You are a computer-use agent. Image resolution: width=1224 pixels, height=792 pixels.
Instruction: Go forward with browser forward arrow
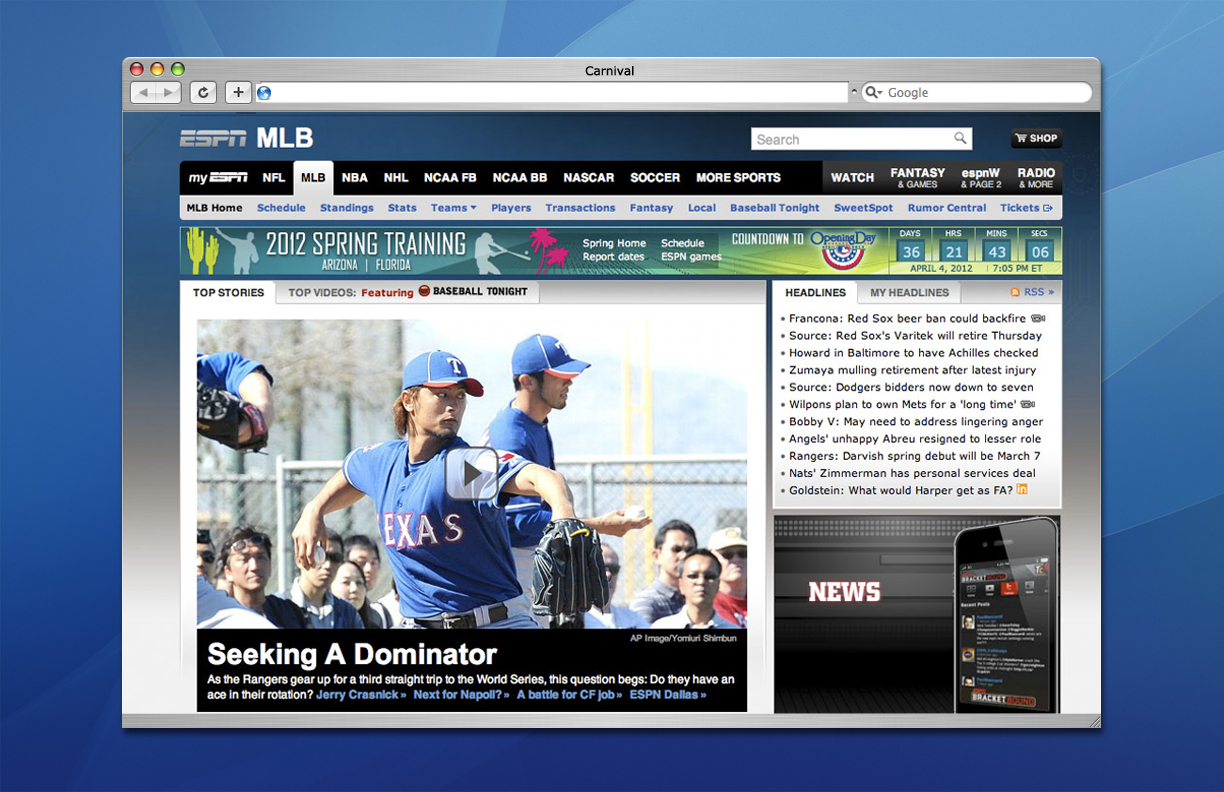pos(168,92)
